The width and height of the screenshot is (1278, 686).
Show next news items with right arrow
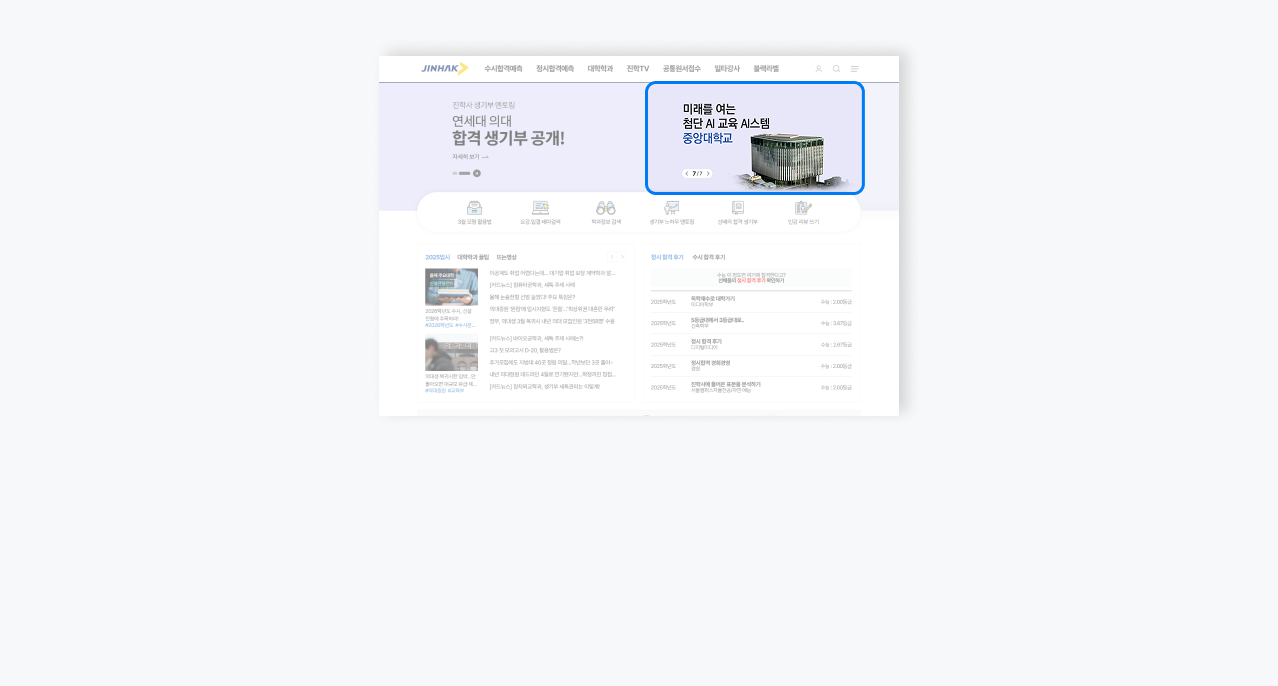[622, 257]
